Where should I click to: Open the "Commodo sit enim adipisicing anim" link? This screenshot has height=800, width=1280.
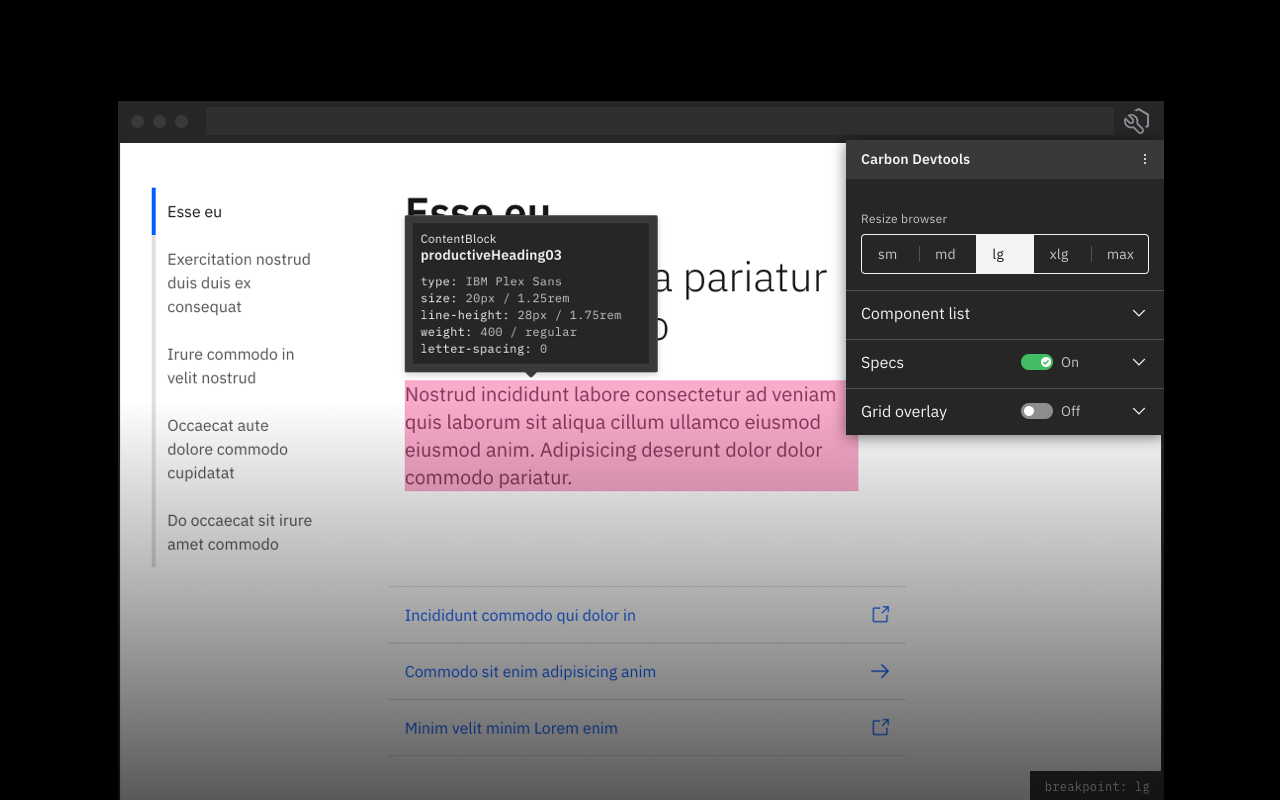tap(530, 671)
